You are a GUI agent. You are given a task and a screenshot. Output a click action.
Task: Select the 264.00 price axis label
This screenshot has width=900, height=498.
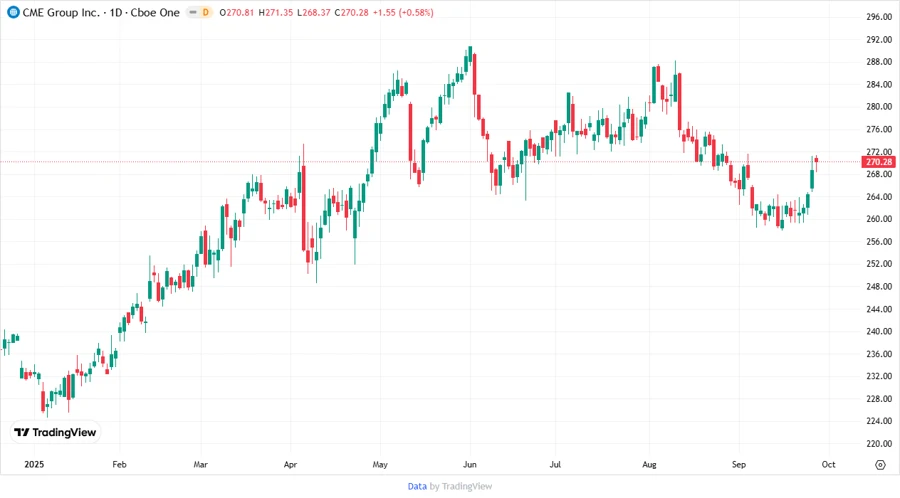pos(879,197)
